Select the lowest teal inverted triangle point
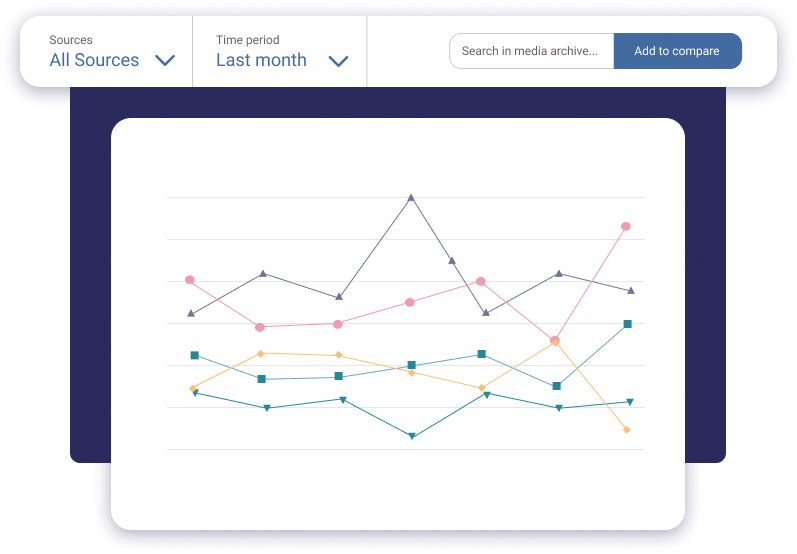Viewport: 797px width, 554px height. [412, 436]
